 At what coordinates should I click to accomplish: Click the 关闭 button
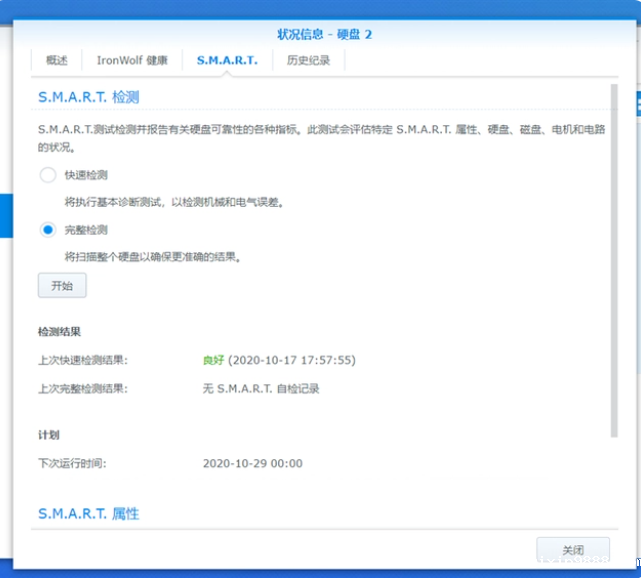pos(573,550)
